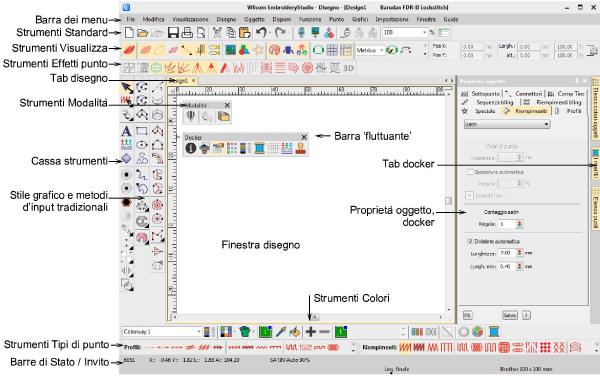Toggle the Divisione automatica checkbox
Viewport: 600px width, 388px height.
tap(470, 241)
